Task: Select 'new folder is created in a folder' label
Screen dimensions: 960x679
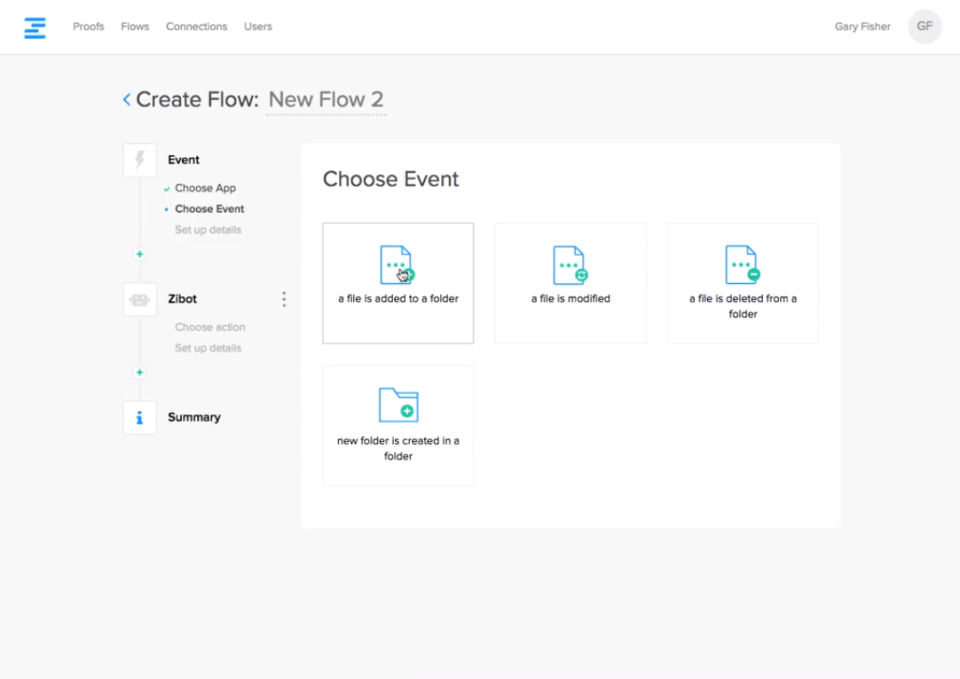Action: (398, 448)
